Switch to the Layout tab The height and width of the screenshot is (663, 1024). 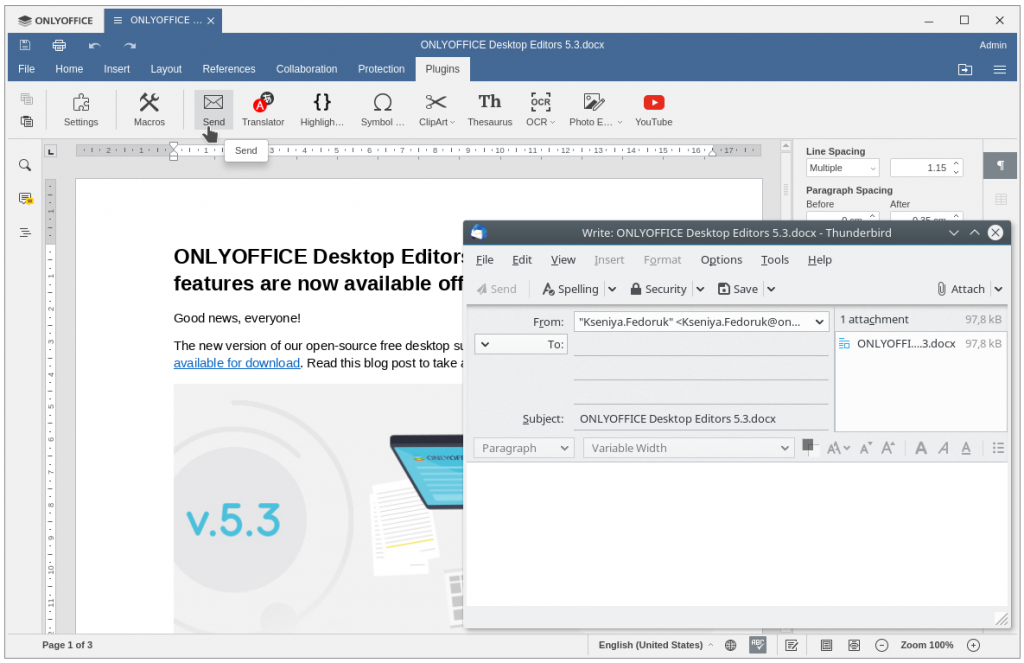point(166,69)
